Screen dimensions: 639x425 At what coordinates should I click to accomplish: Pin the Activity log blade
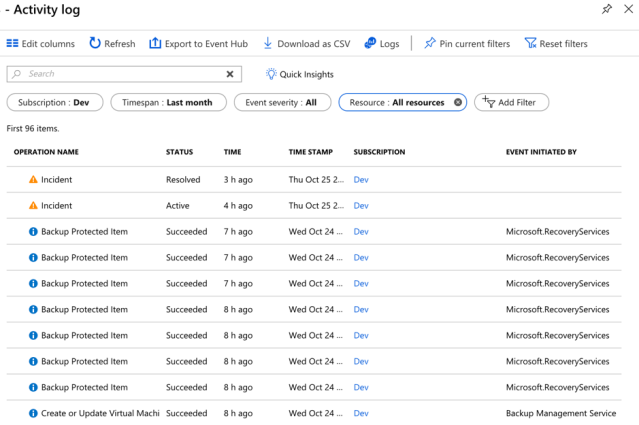click(x=607, y=10)
